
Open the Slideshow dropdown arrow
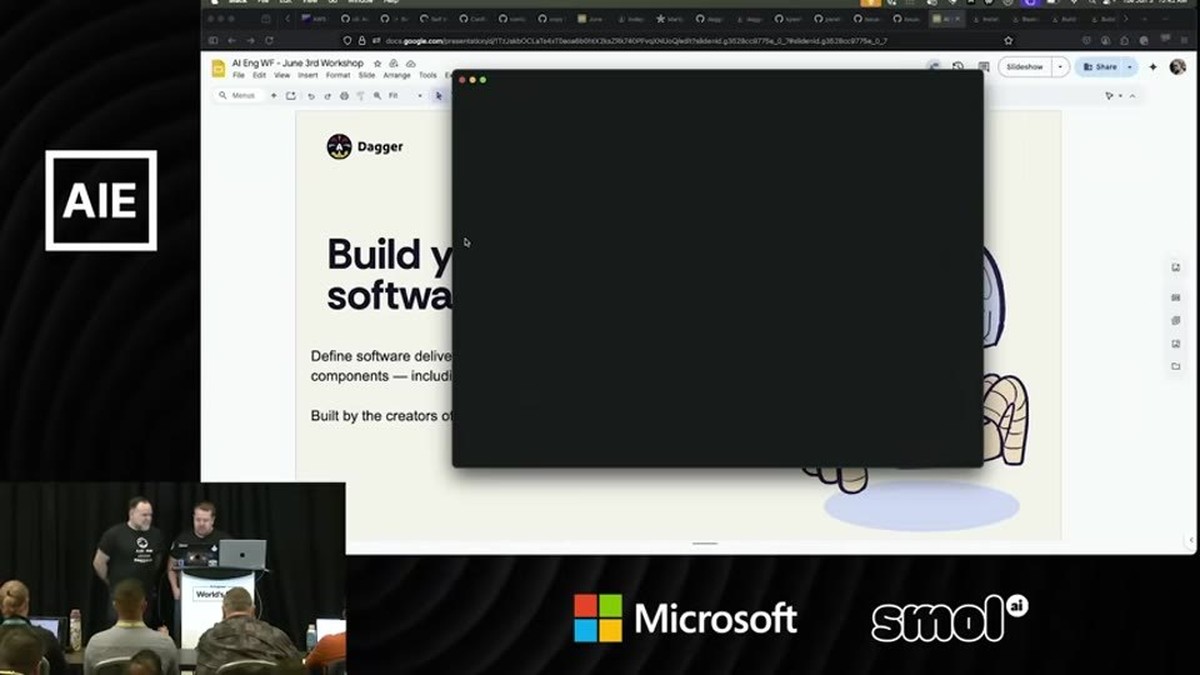1060,67
